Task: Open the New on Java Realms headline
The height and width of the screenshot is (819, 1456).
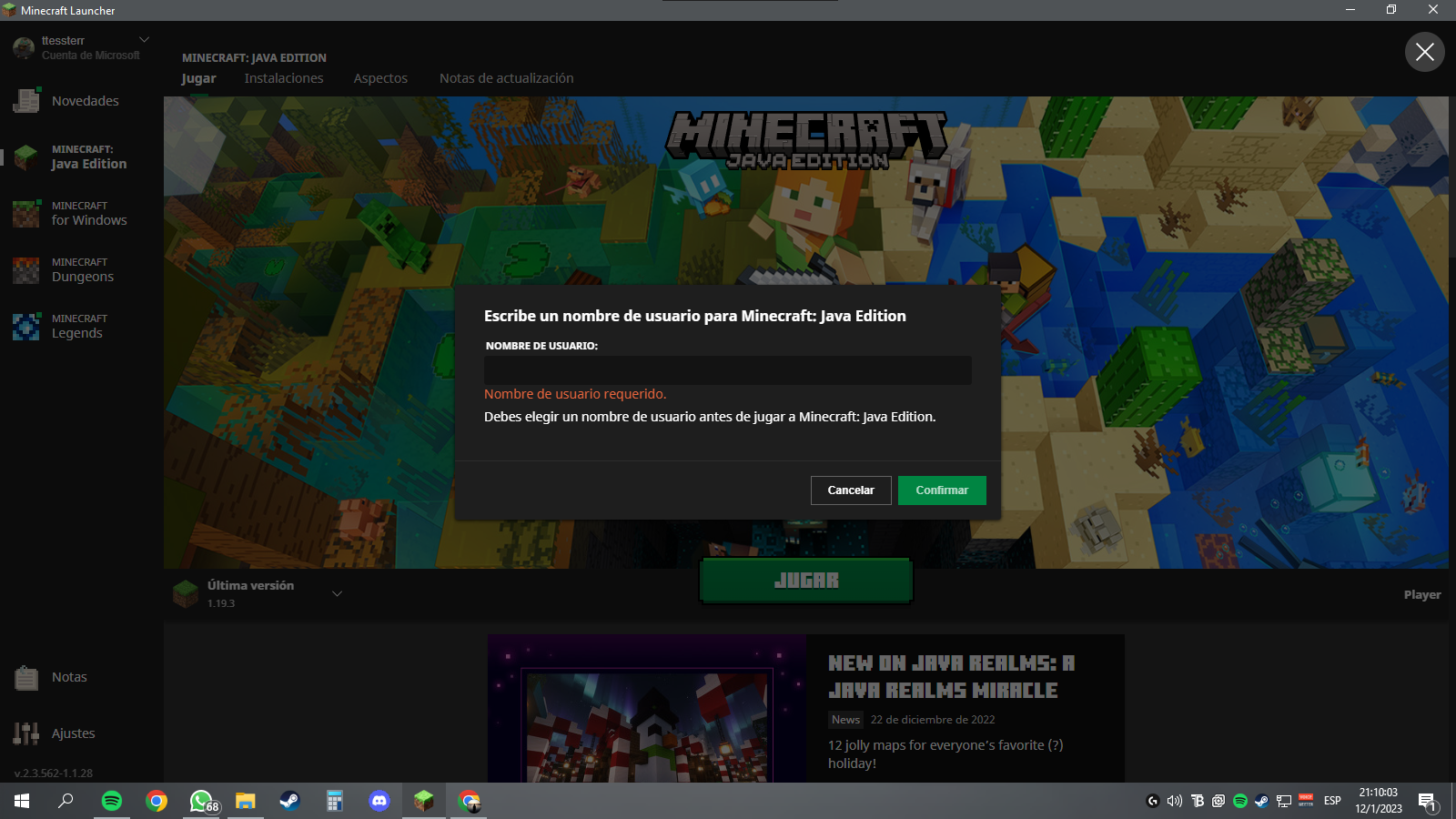Action: (951, 677)
